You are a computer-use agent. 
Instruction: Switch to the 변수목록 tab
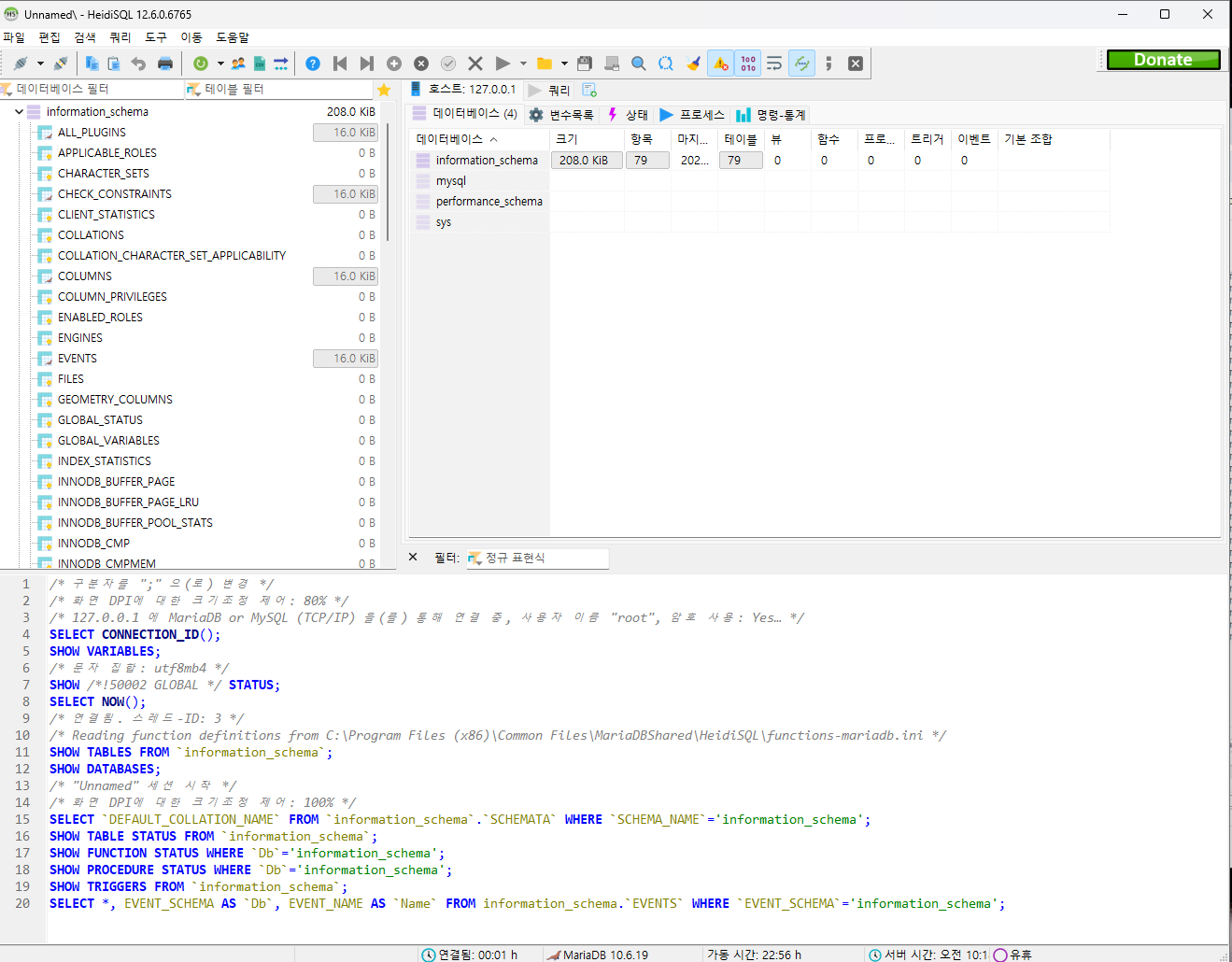tap(561, 115)
